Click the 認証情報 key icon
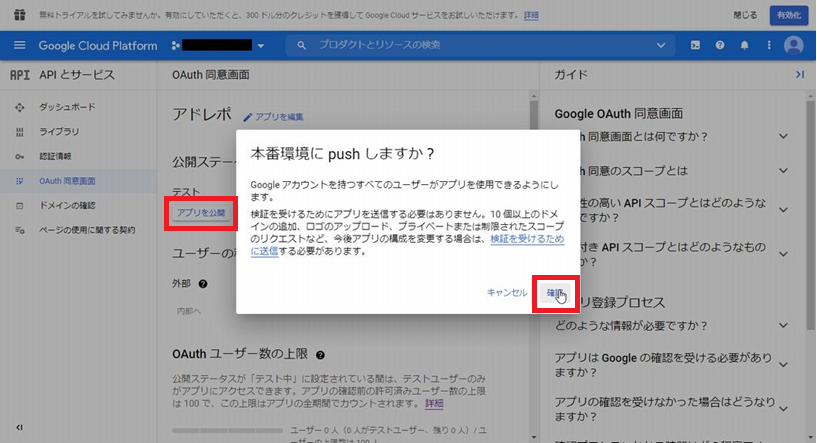Image resolution: width=817 pixels, height=443 pixels. click(20, 156)
